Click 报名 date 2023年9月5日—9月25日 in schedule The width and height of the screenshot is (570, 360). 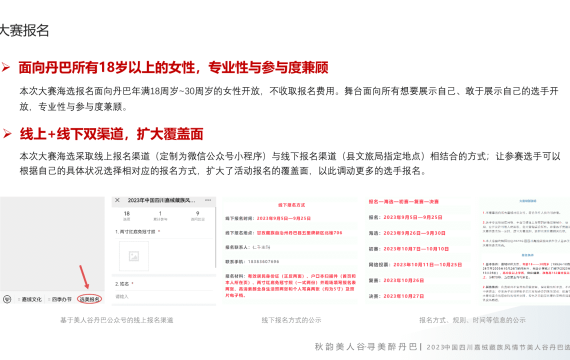(x=413, y=217)
